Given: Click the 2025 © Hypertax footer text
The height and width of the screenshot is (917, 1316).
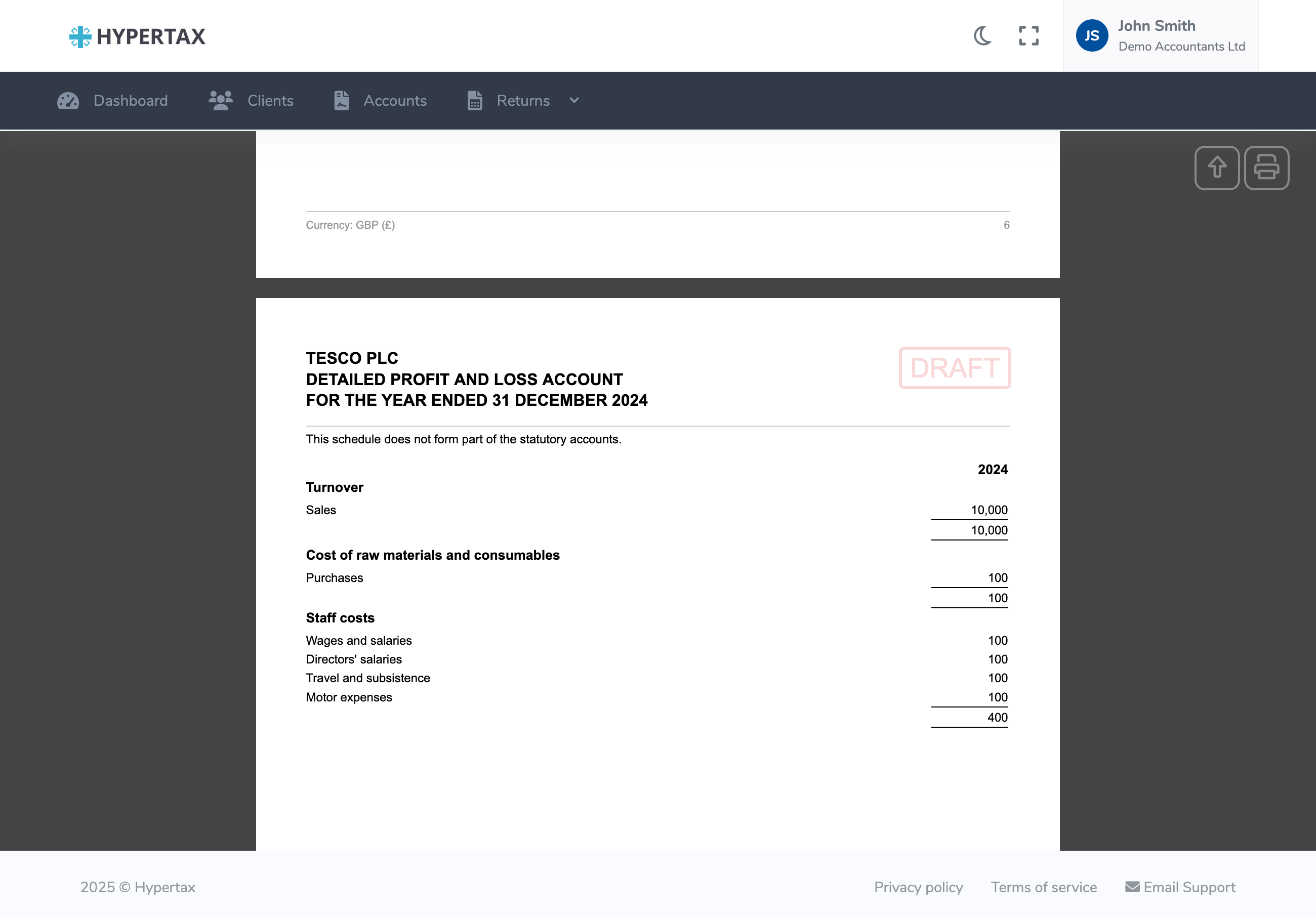Looking at the screenshot, I should [x=138, y=887].
